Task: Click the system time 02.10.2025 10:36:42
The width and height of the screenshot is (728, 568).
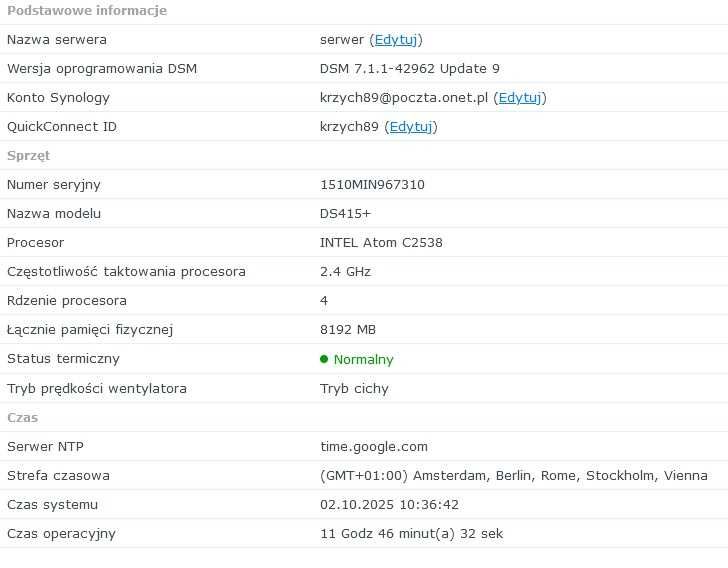Action: [389, 505]
